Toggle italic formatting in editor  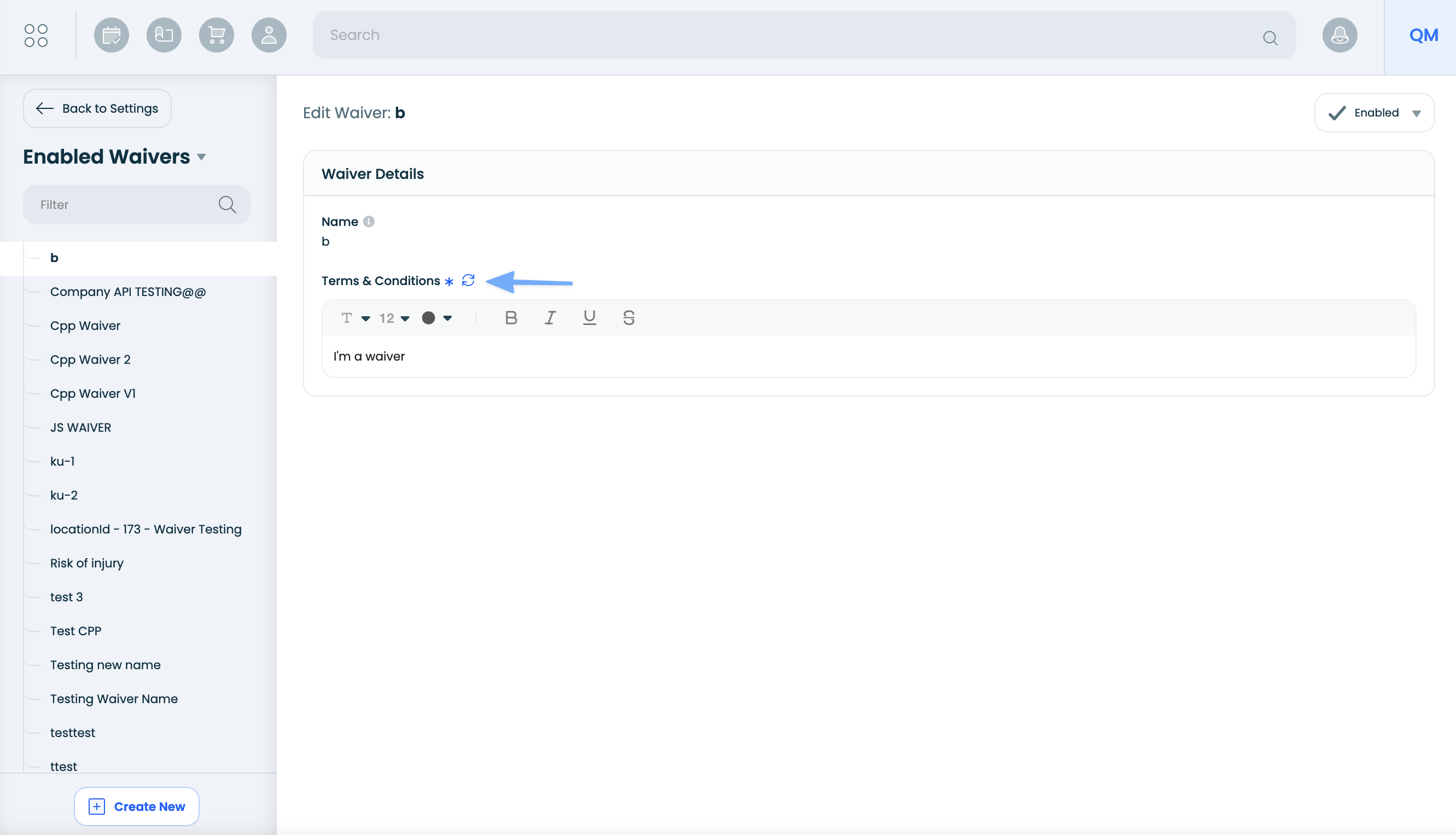click(550, 318)
